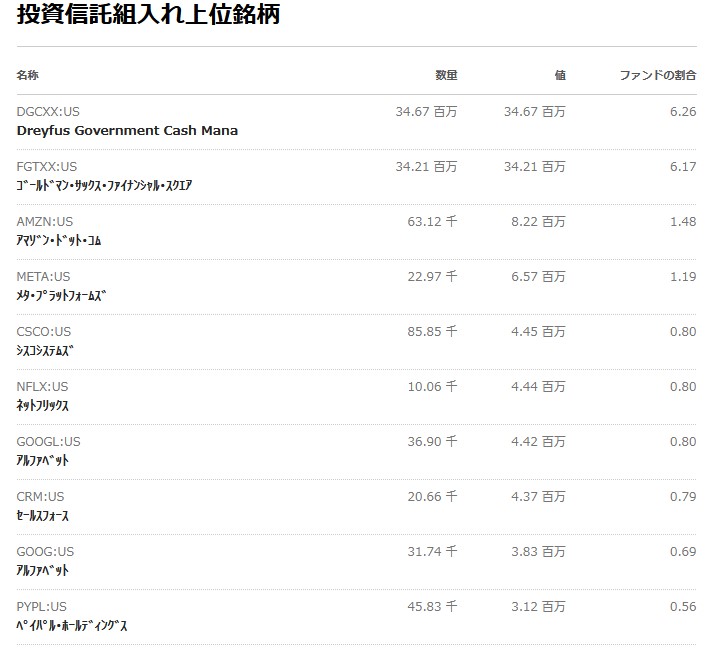Open the シスコシステムズ holding link
The image size is (714, 649).
(x=45, y=350)
